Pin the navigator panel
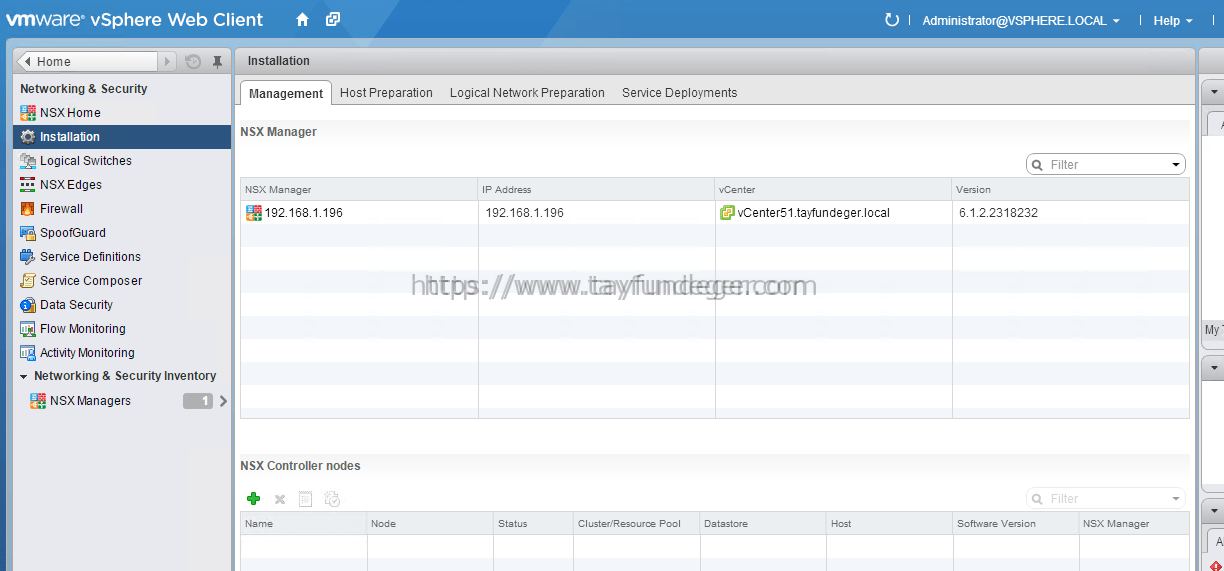 pyautogui.click(x=218, y=62)
